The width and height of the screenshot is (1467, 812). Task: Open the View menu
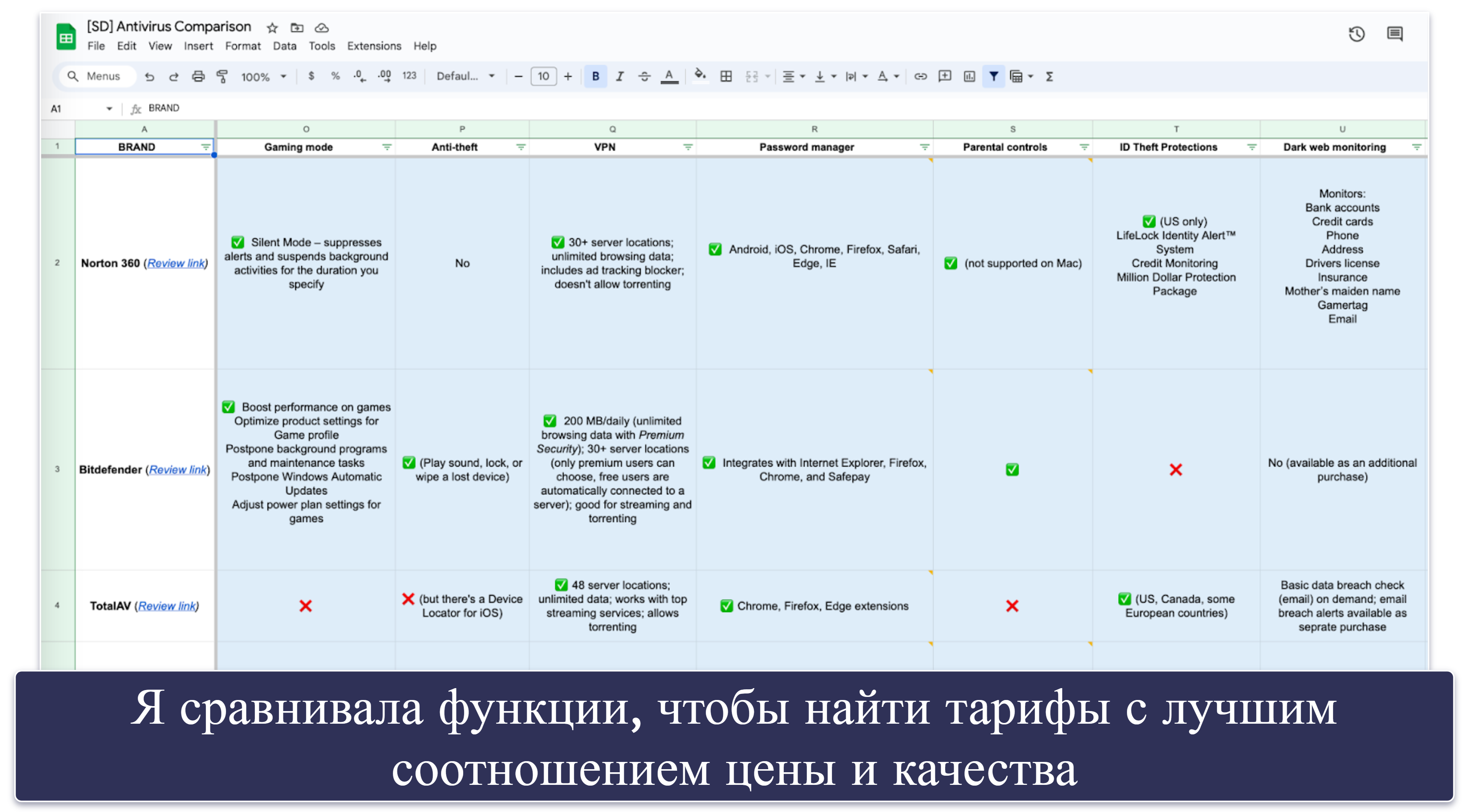[x=160, y=46]
